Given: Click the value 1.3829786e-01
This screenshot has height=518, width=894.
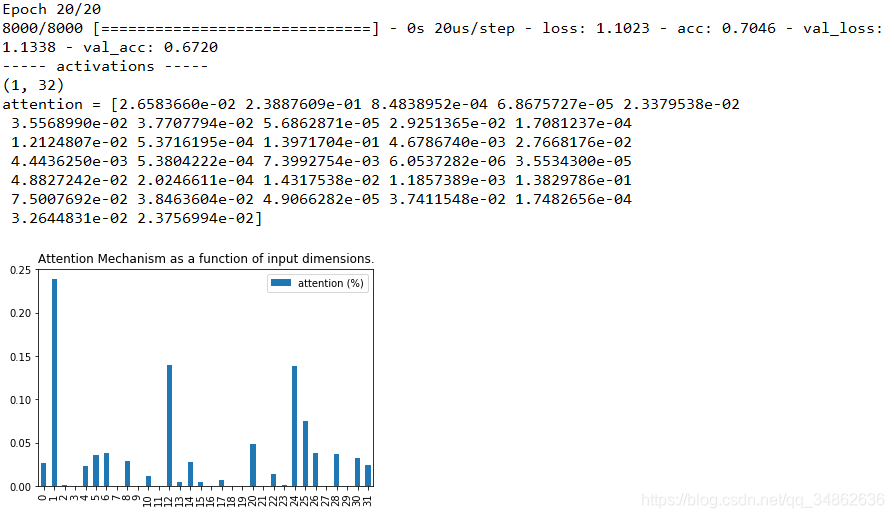Looking at the screenshot, I should click(573, 181).
